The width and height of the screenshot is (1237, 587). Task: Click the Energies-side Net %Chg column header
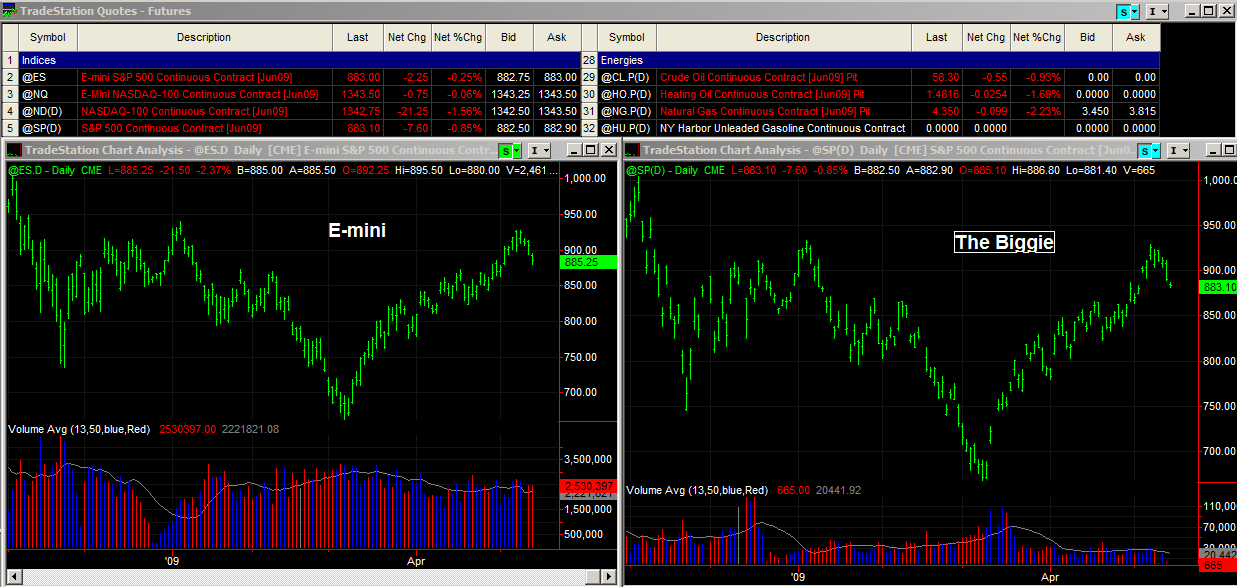(1037, 38)
